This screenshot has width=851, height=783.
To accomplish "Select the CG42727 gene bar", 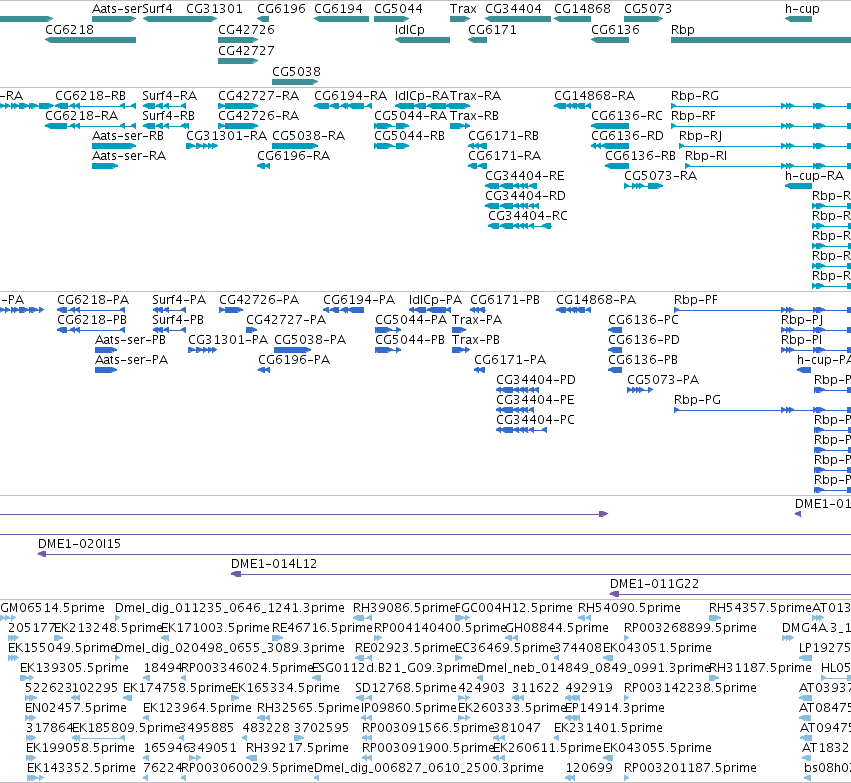I will (238, 61).
